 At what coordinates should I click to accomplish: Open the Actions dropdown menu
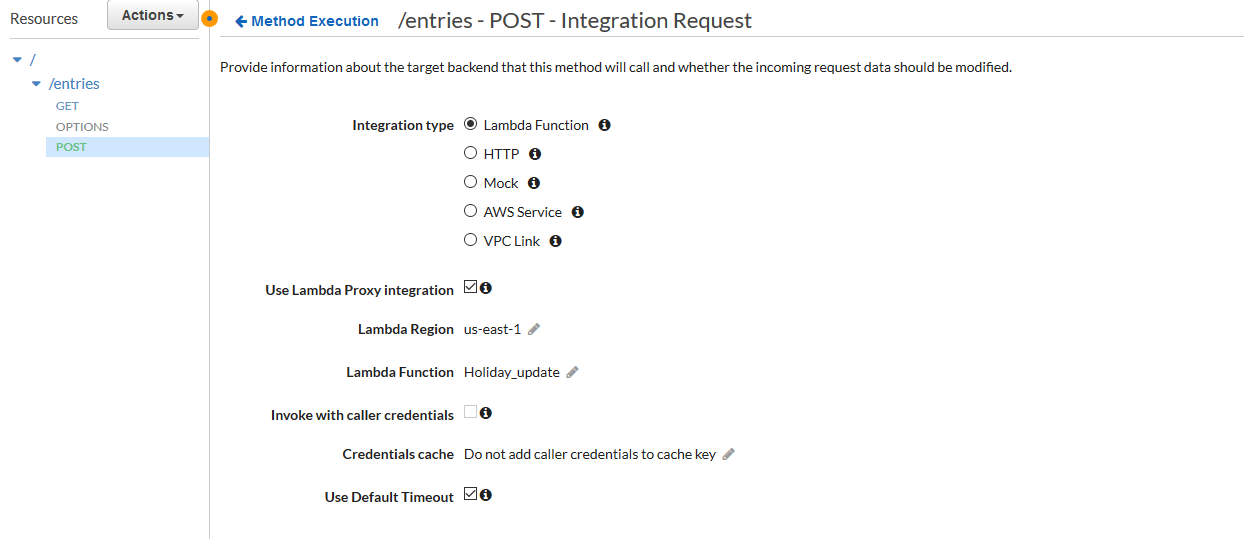(153, 15)
